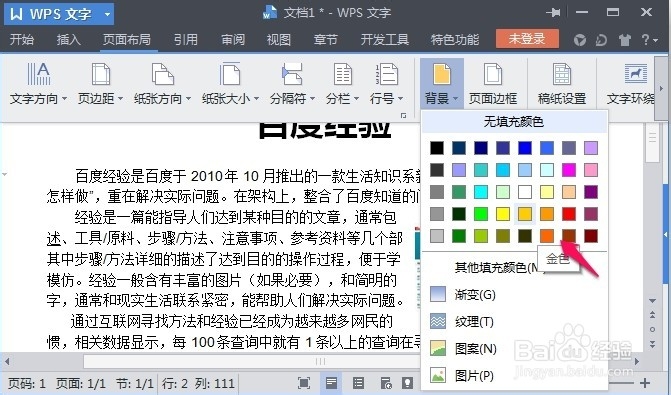Image resolution: width=671 pixels, height=395 pixels.
Task: Open the 纸张大小 paper size tool
Action: point(230,83)
